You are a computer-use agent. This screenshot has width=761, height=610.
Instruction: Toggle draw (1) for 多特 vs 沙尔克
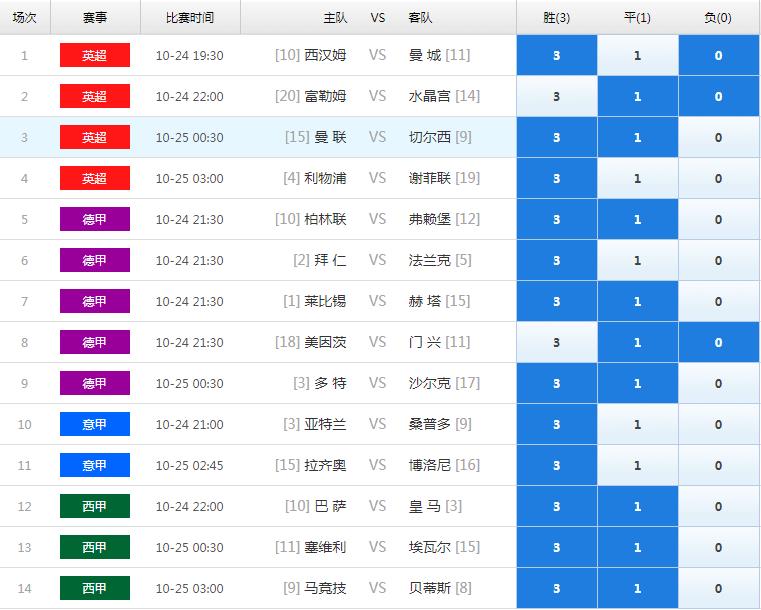coord(638,383)
